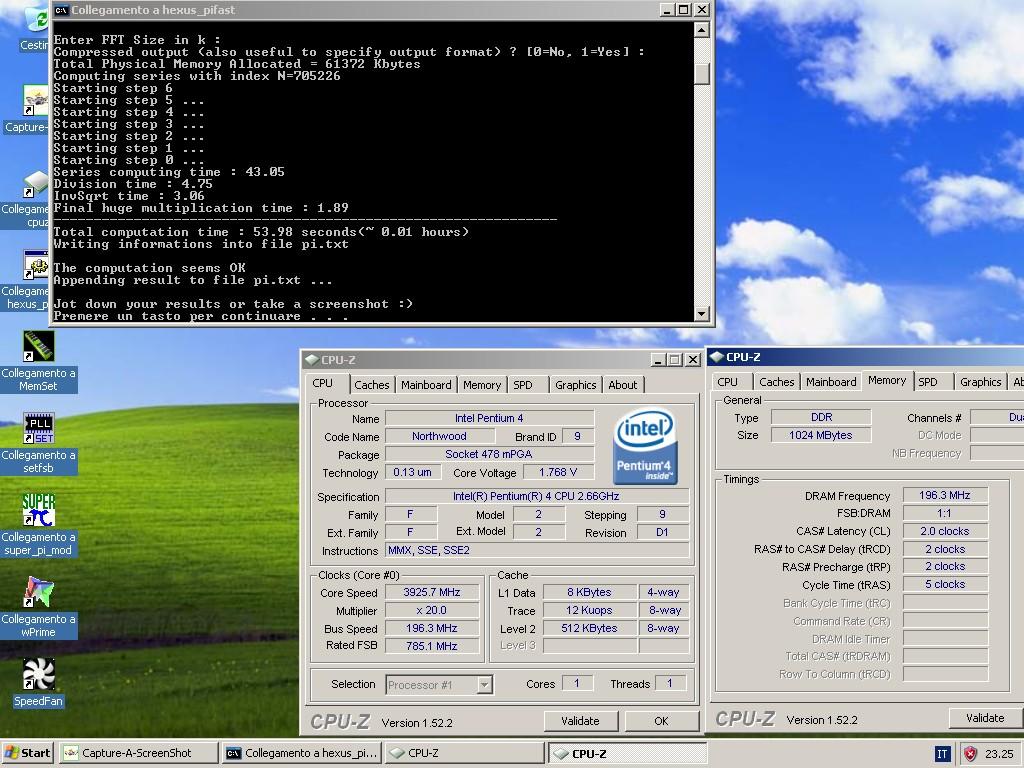This screenshot has width=1024, height=768.
Task: Click the console window system menu icon
Action: [x=61, y=10]
